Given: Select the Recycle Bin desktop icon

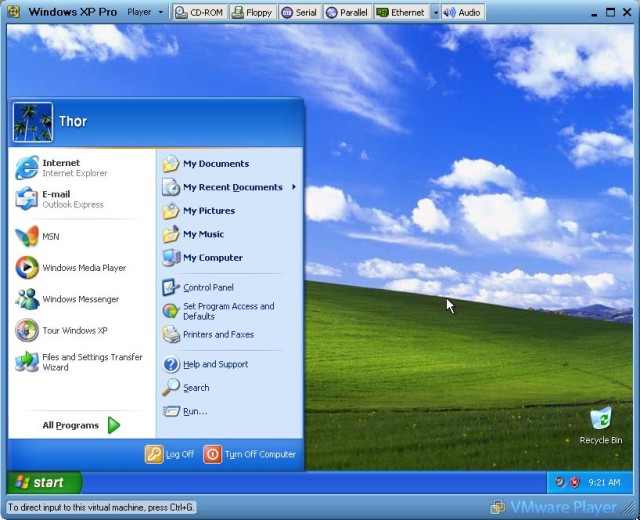Looking at the screenshot, I should (601, 426).
